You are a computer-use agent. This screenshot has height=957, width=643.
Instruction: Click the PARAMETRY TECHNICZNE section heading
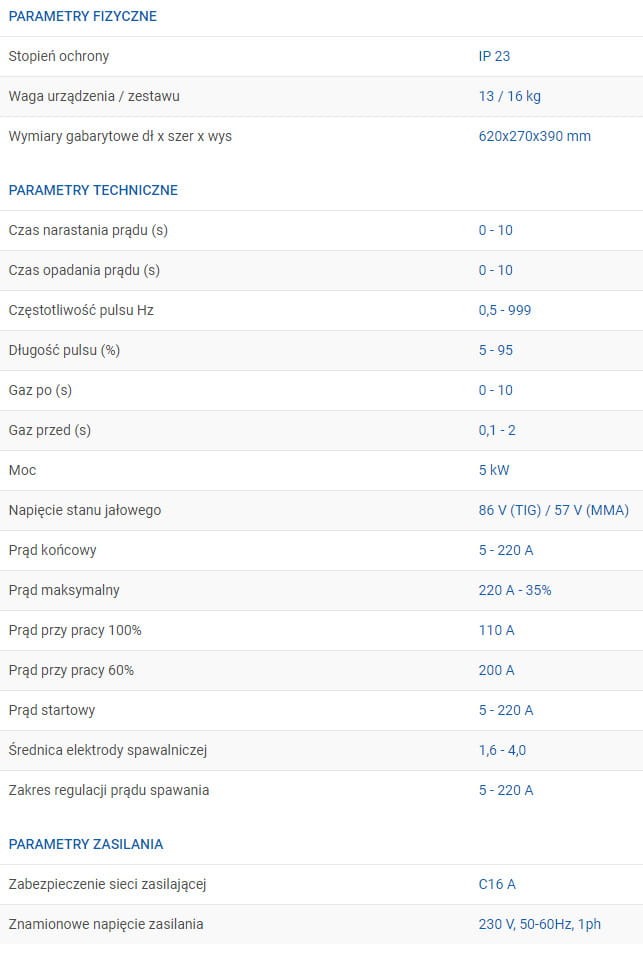point(93,190)
